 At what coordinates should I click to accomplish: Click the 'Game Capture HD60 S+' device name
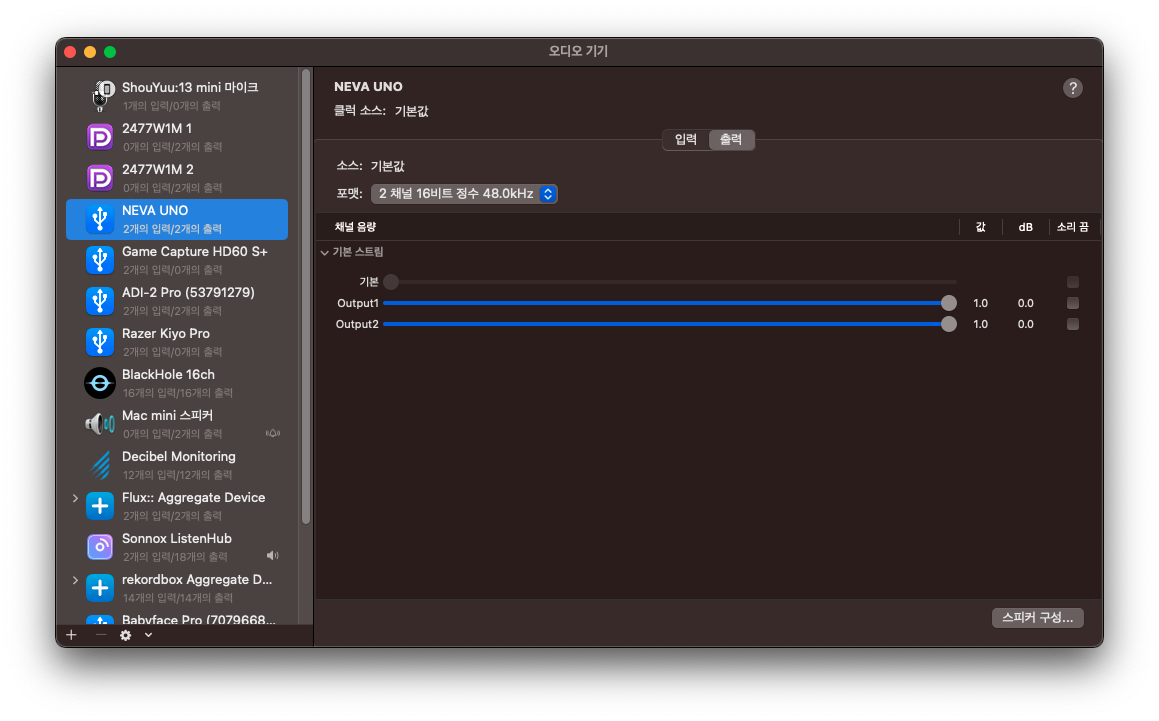coord(194,251)
